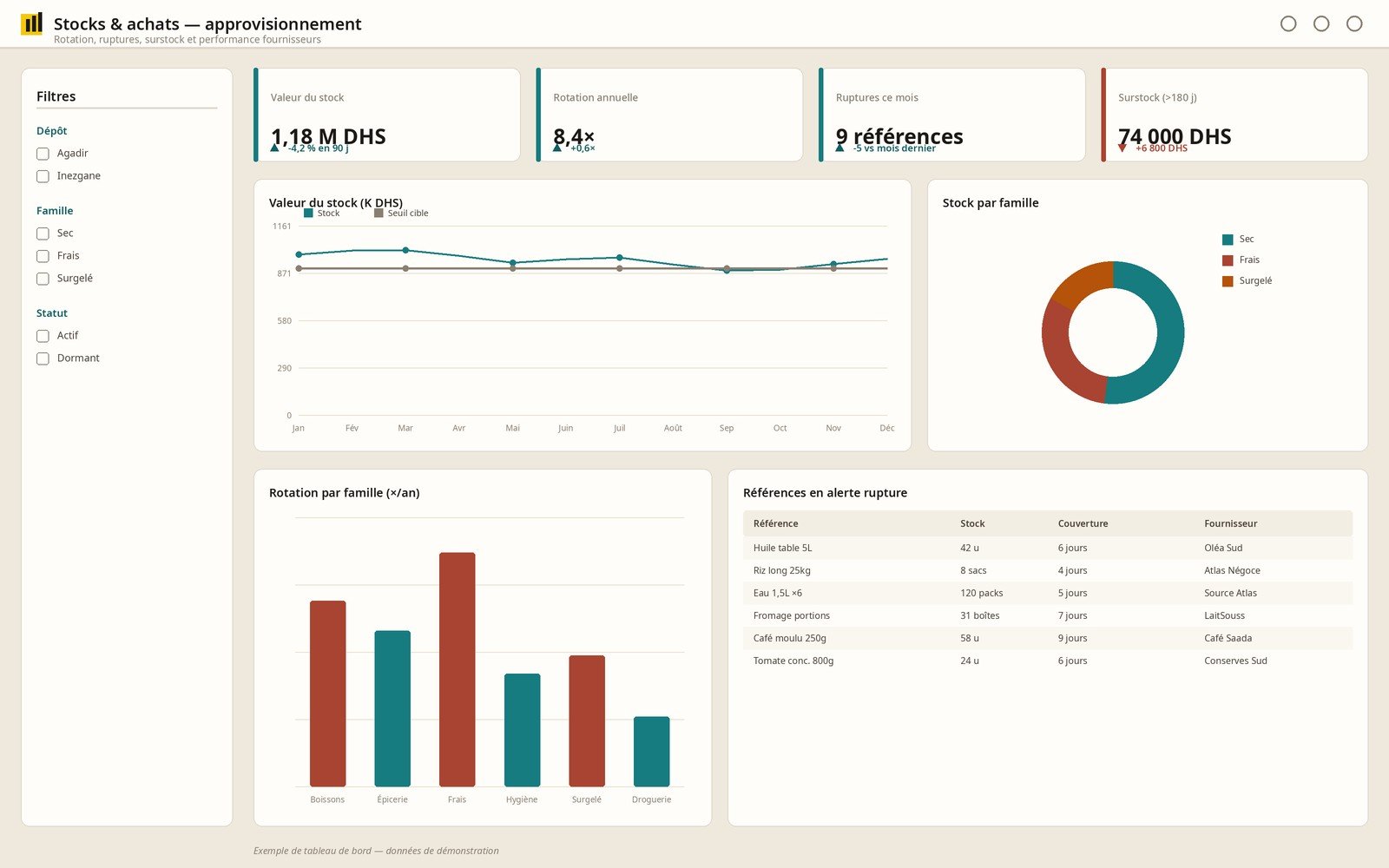Click the red down arrow in Surstock card

(1122, 148)
